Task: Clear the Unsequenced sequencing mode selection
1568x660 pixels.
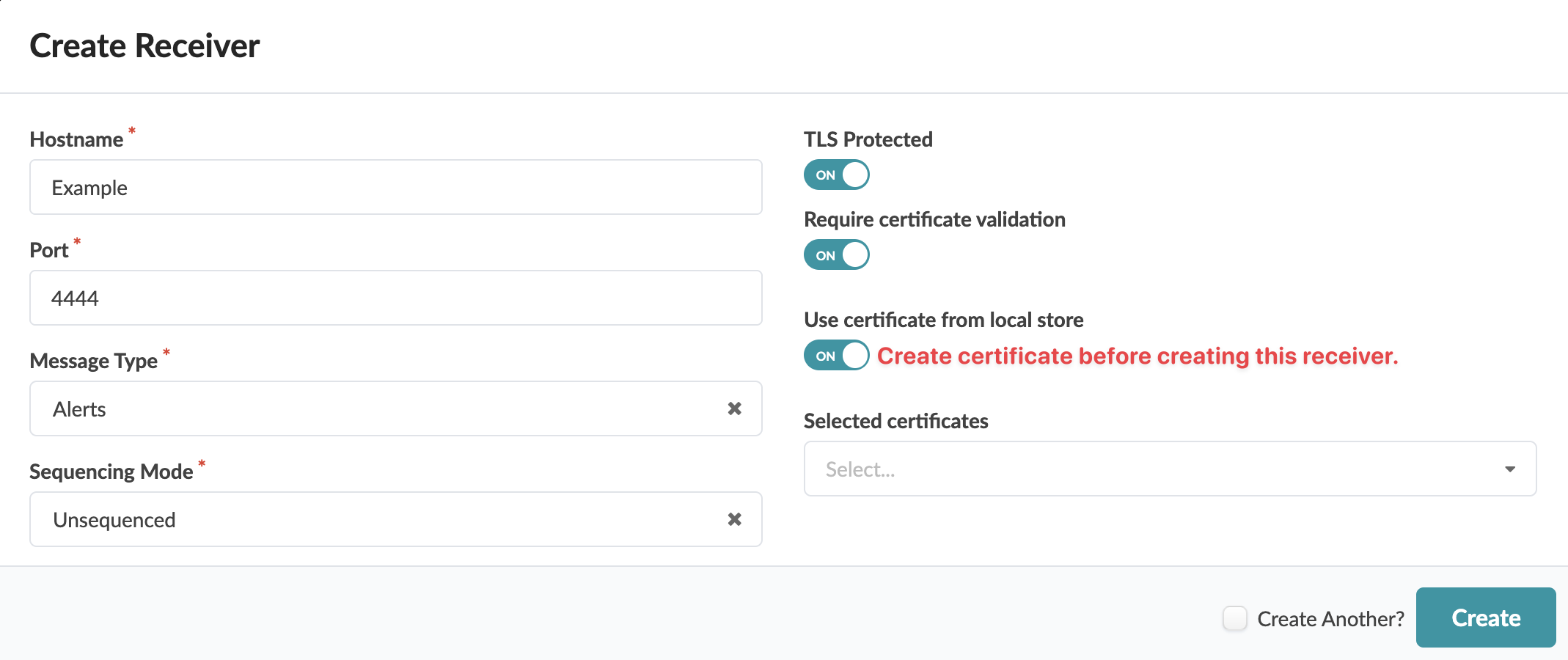Action: [x=734, y=519]
